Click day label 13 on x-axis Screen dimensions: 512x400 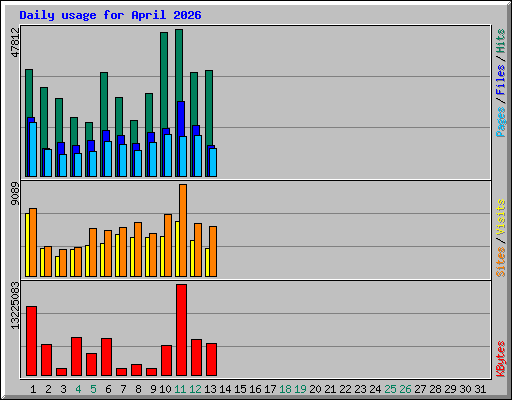tap(210, 389)
